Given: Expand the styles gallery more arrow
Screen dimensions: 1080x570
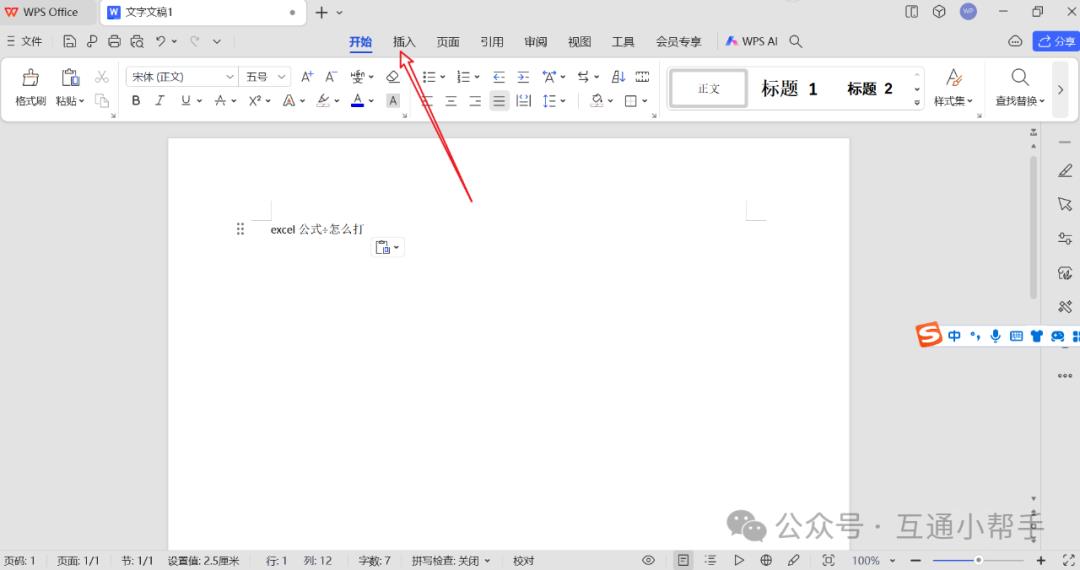Looking at the screenshot, I should pos(917,103).
